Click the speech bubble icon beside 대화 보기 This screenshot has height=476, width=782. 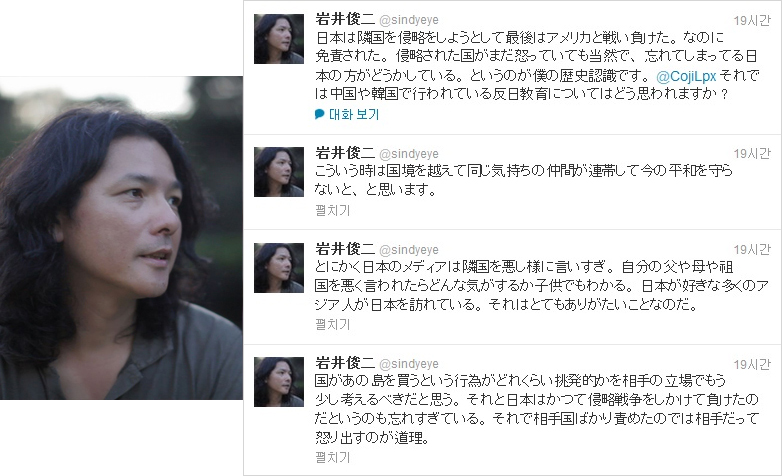point(320,114)
